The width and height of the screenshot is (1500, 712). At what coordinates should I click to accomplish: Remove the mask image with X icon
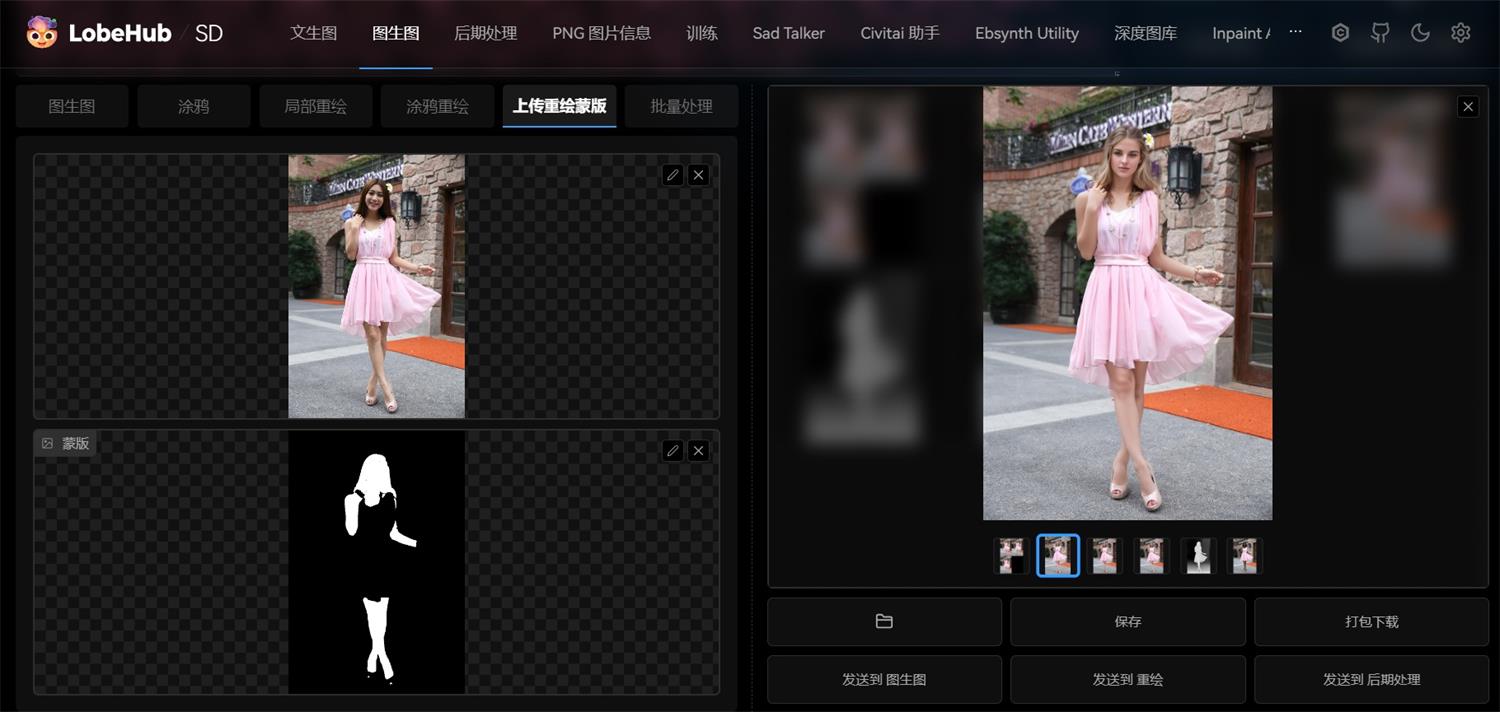click(699, 451)
